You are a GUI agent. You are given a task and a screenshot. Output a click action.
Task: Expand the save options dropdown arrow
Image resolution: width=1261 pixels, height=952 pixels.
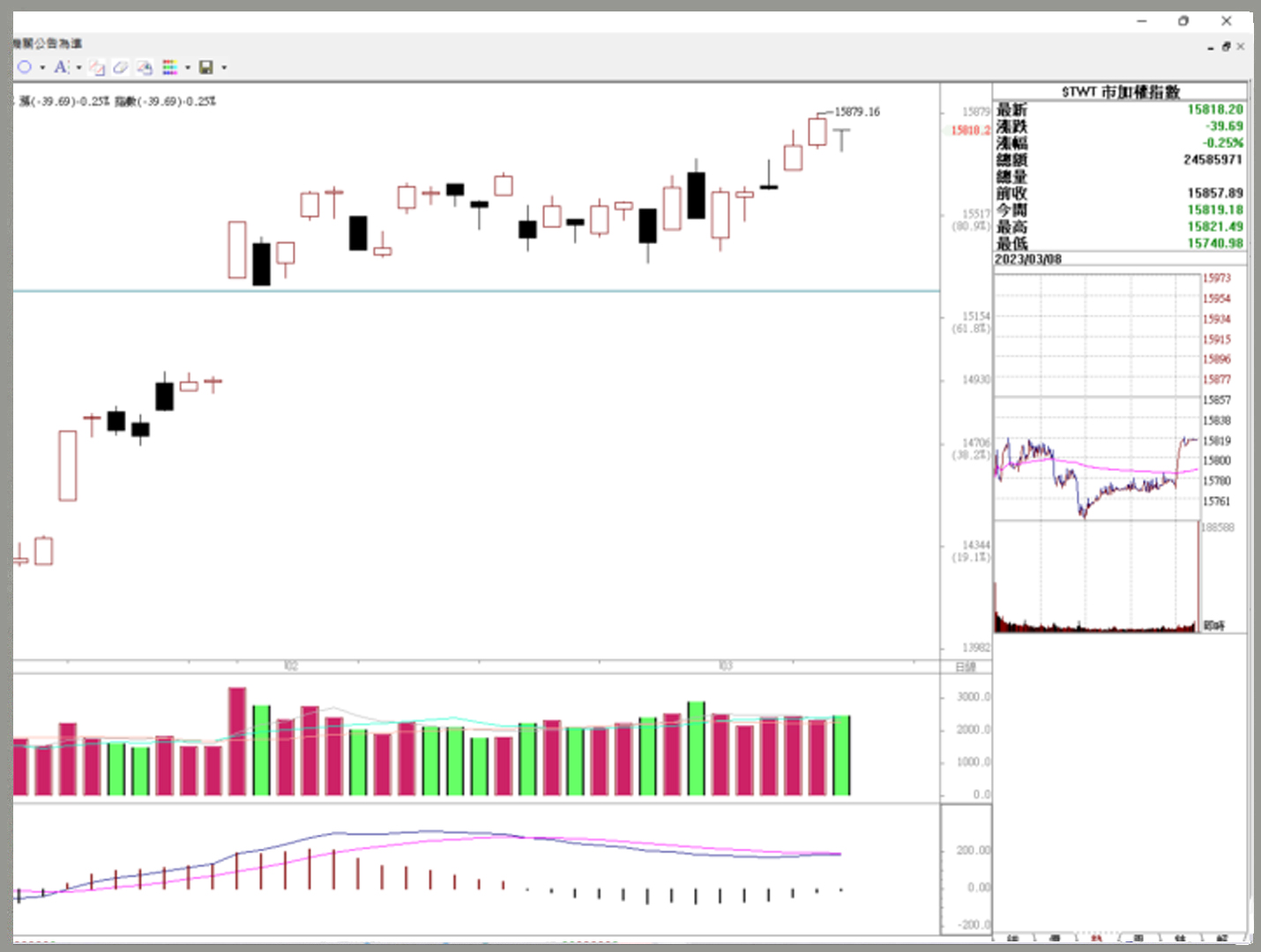tap(224, 68)
